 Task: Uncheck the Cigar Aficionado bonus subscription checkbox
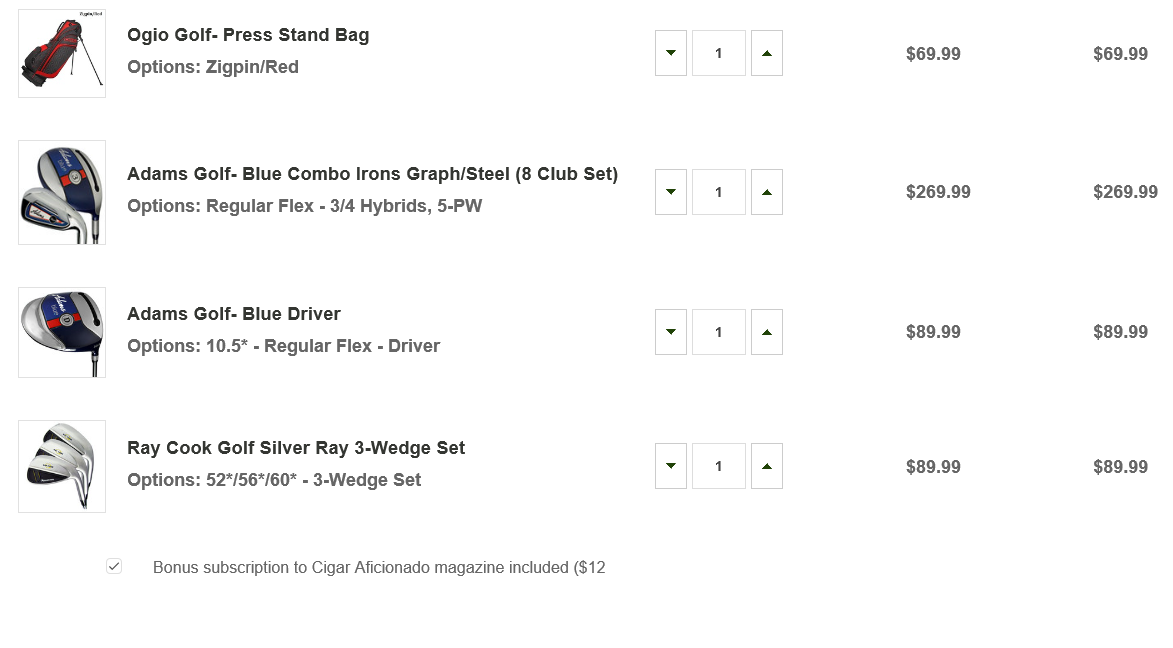pyautogui.click(x=114, y=567)
